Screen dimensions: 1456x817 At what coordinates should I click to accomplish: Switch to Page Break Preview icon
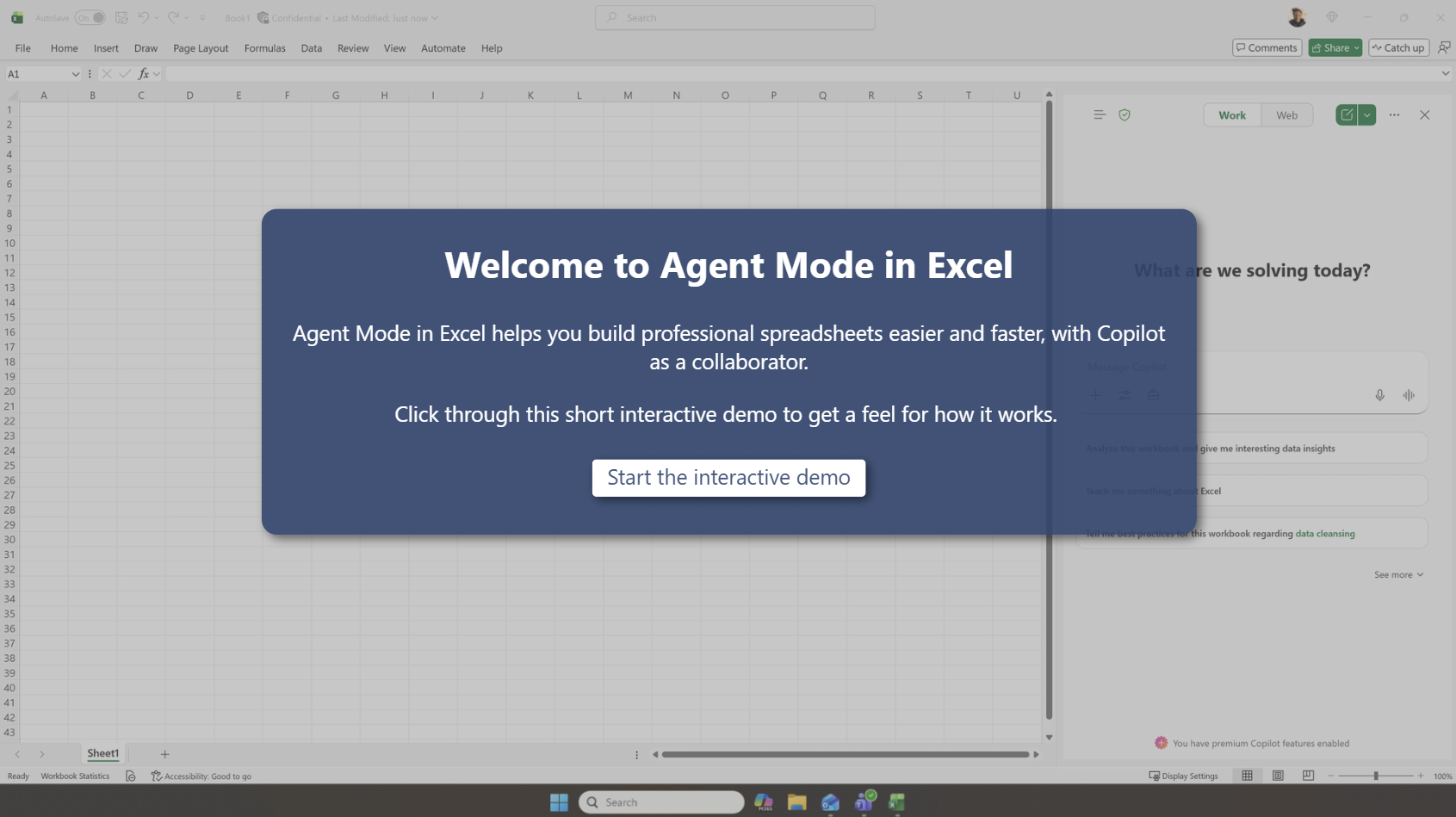click(1308, 776)
